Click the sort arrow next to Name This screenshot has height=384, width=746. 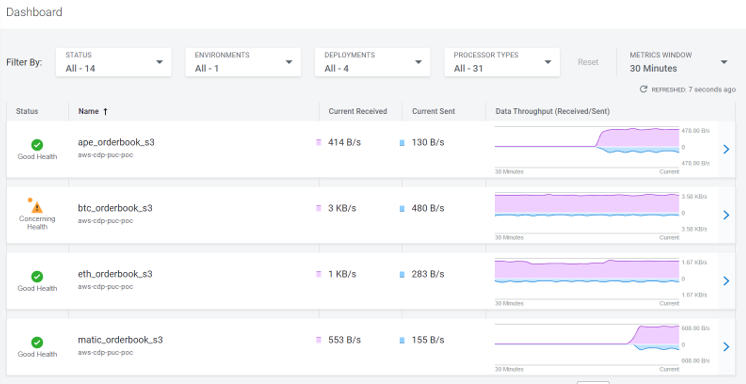(106, 111)
